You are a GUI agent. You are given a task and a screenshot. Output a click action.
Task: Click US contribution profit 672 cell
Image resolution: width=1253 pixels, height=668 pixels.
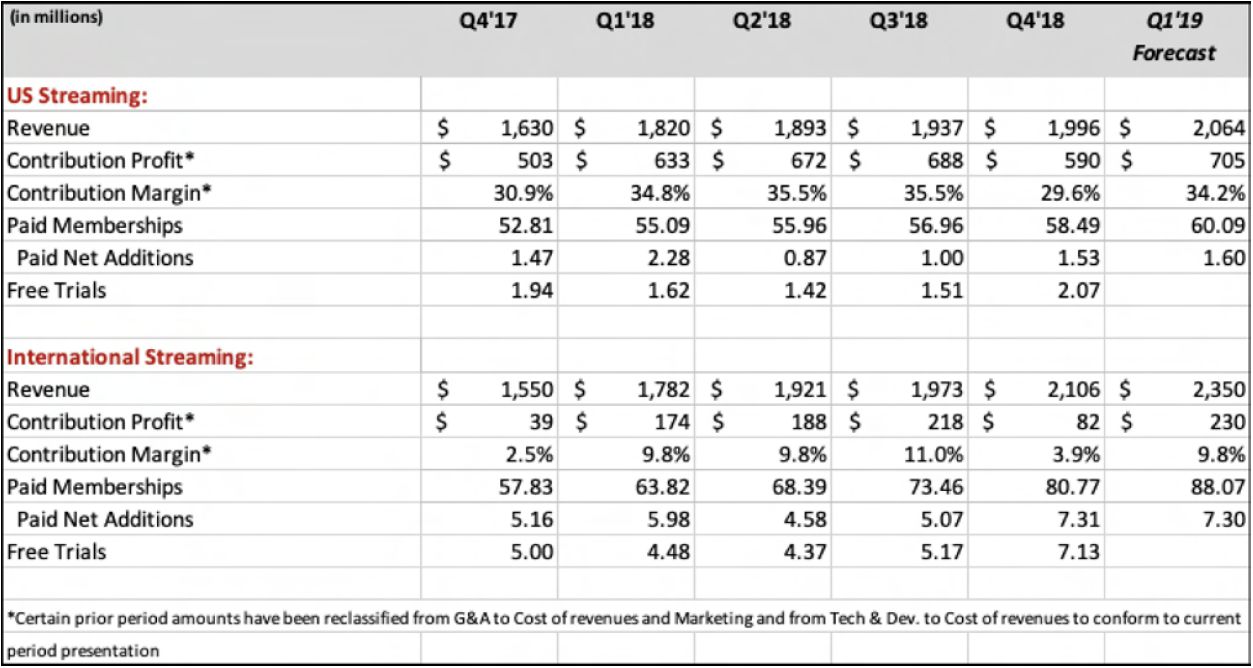click(x=805, y=161)
